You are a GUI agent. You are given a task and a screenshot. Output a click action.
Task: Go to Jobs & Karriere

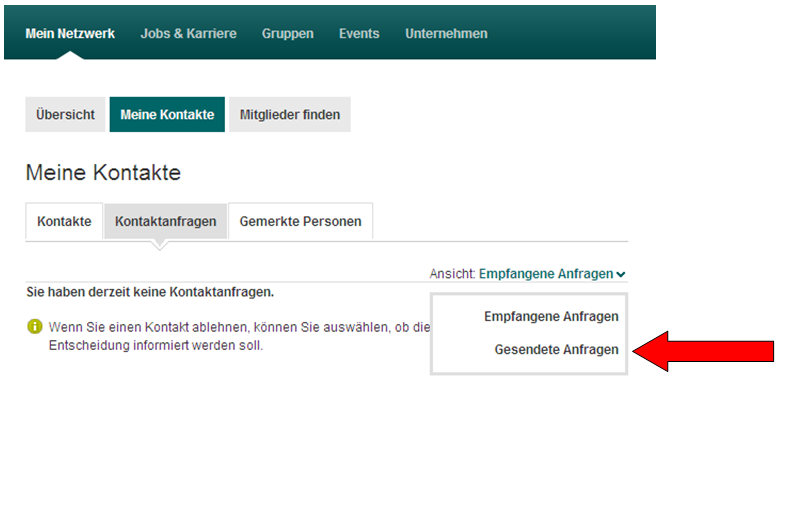(x=188, y=34)
